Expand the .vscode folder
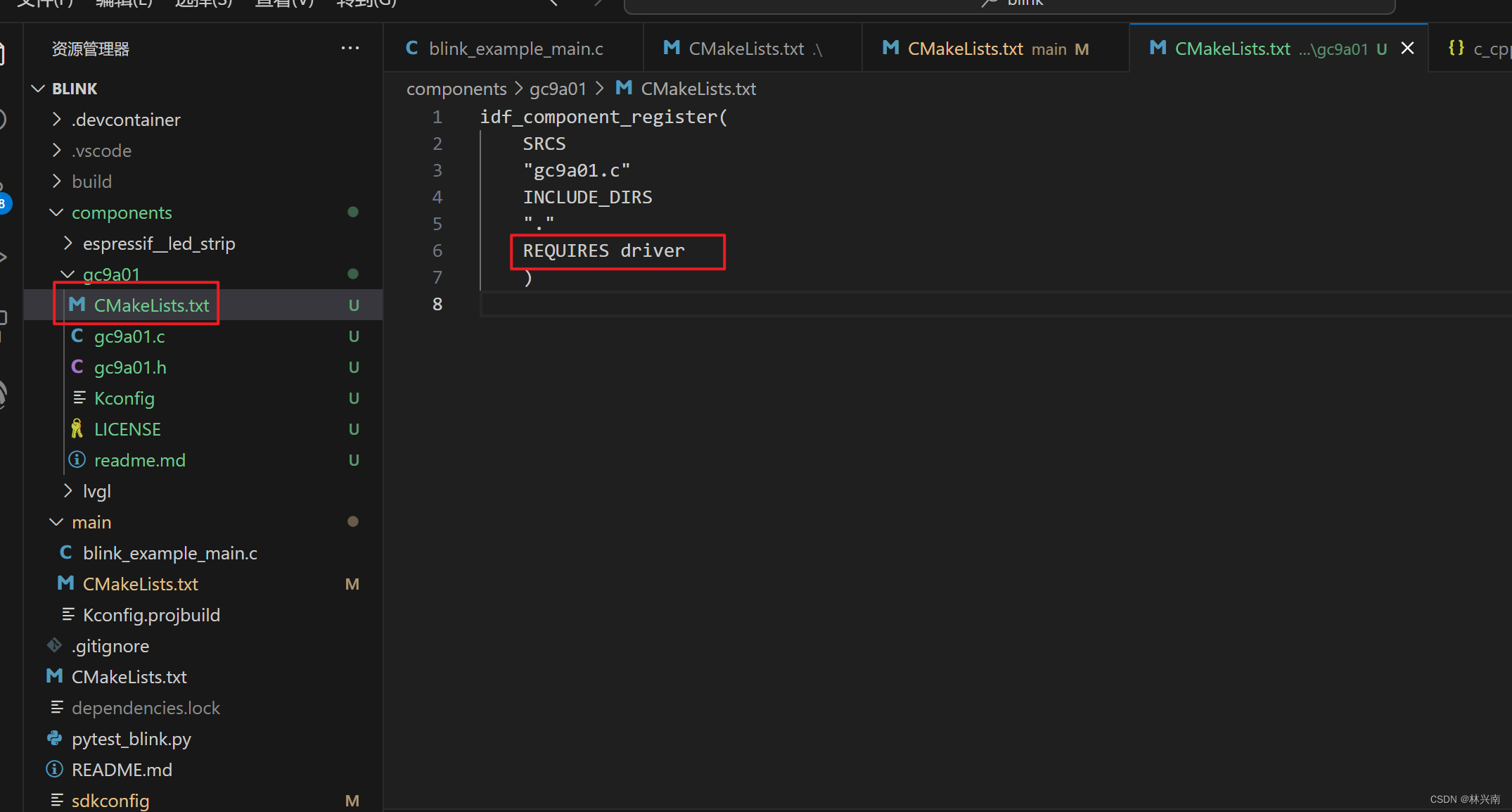The width and height of the screenshot is (1512, 812). point(57,151)
